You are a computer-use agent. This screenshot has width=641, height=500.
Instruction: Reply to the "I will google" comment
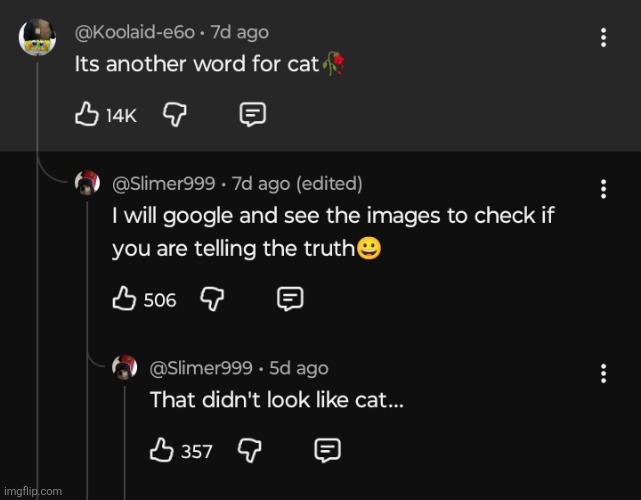[x=290, y=299]
